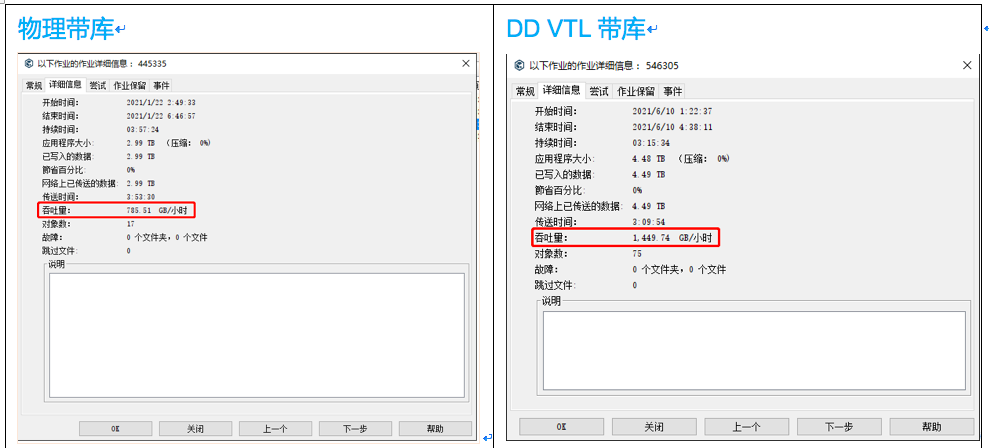The width and height of the screenshot is (989, 448).
Task: Click app icon in job 445335 title bar
Action: tap(28, 63)
